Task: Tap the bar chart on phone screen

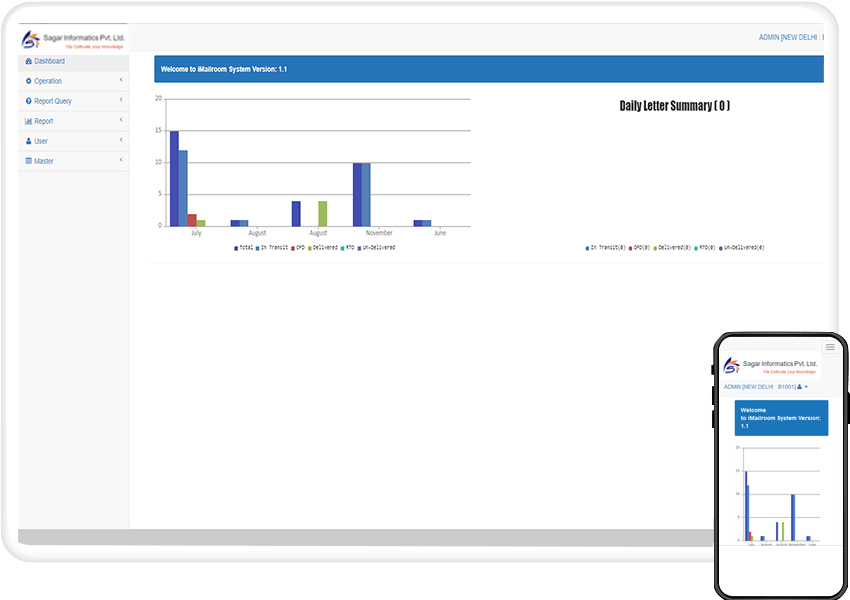Action: 778,496
